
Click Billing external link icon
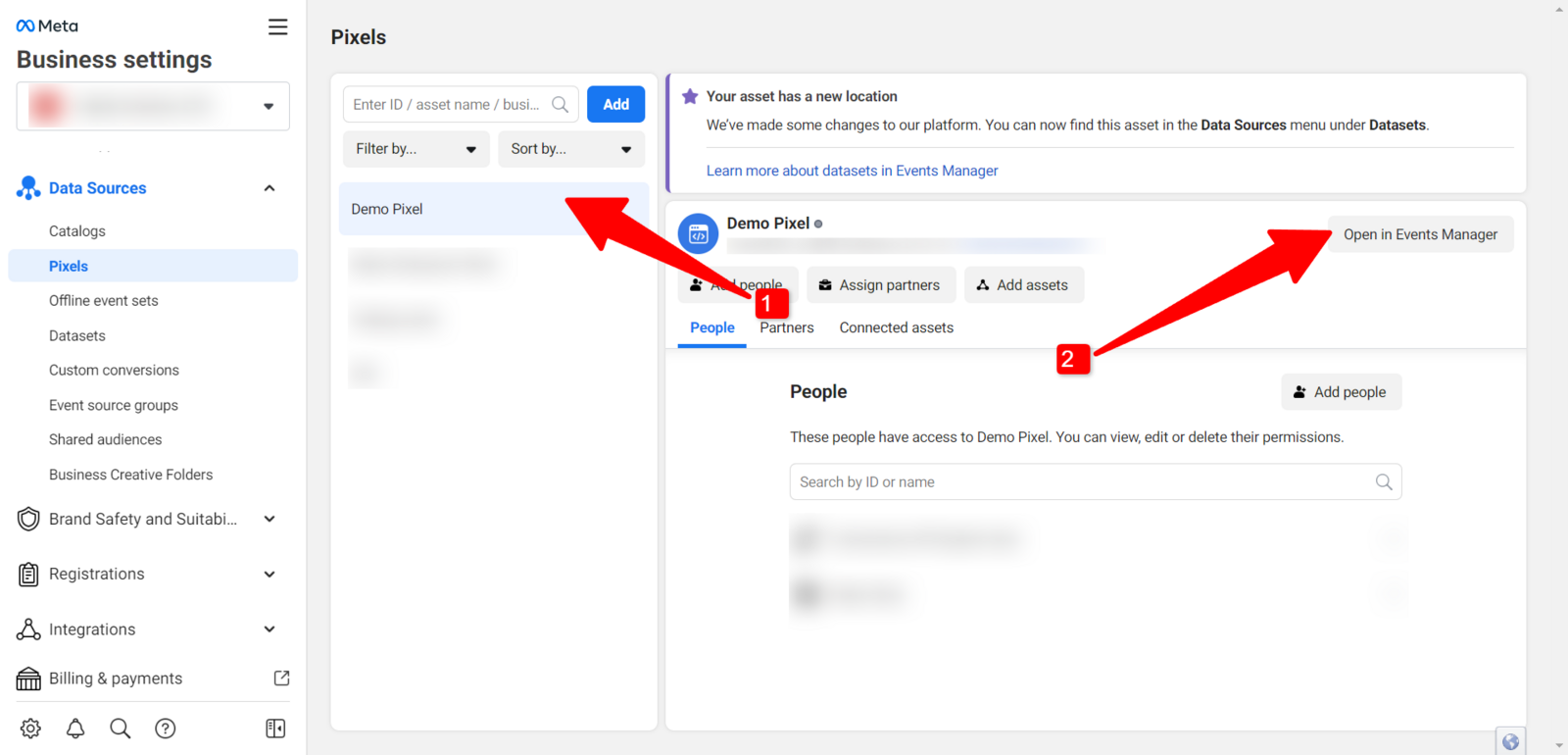click(281, 679)
